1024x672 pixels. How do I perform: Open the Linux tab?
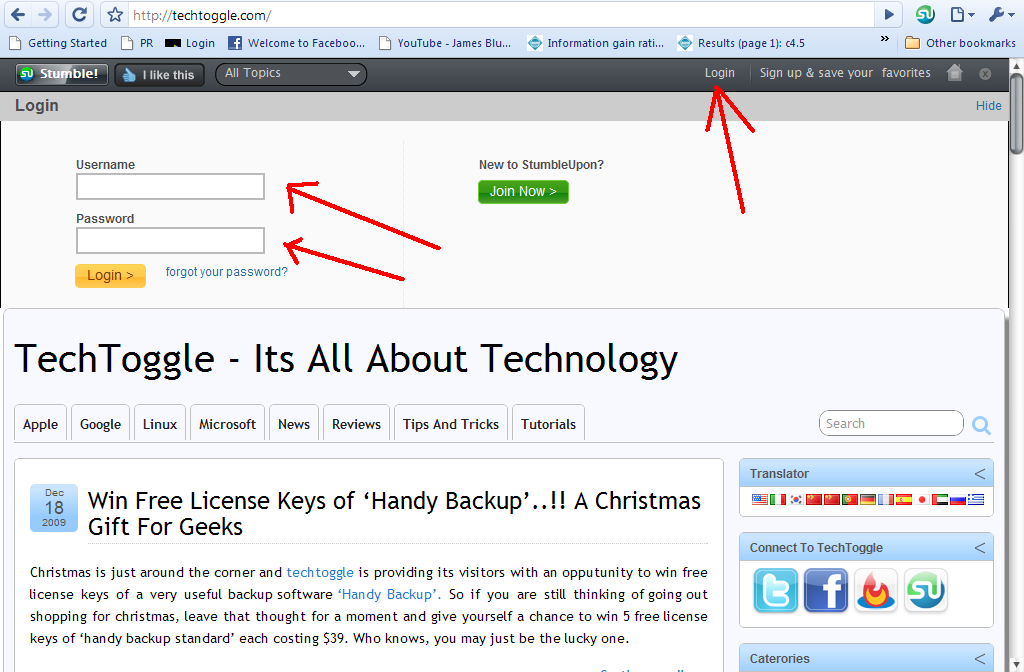(x=160, y=424)
